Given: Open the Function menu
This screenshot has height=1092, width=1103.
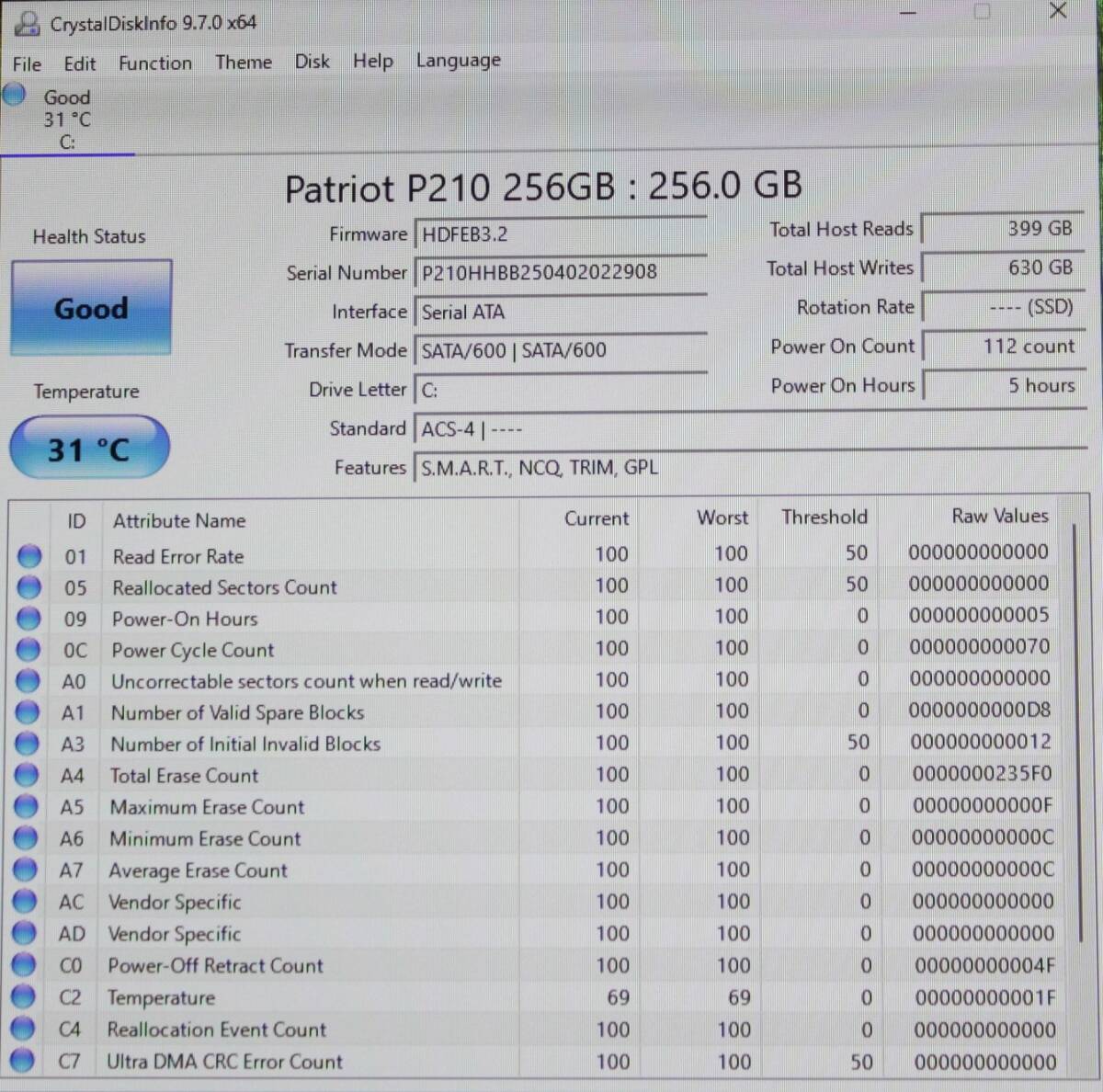Looking at the screenshot, I should click(155, 63).
